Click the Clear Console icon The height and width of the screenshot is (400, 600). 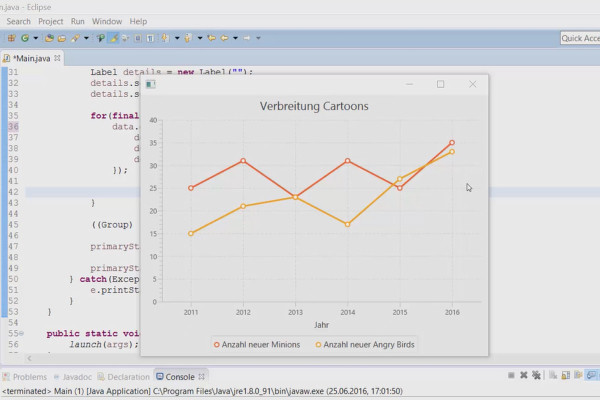coord(553,375)
